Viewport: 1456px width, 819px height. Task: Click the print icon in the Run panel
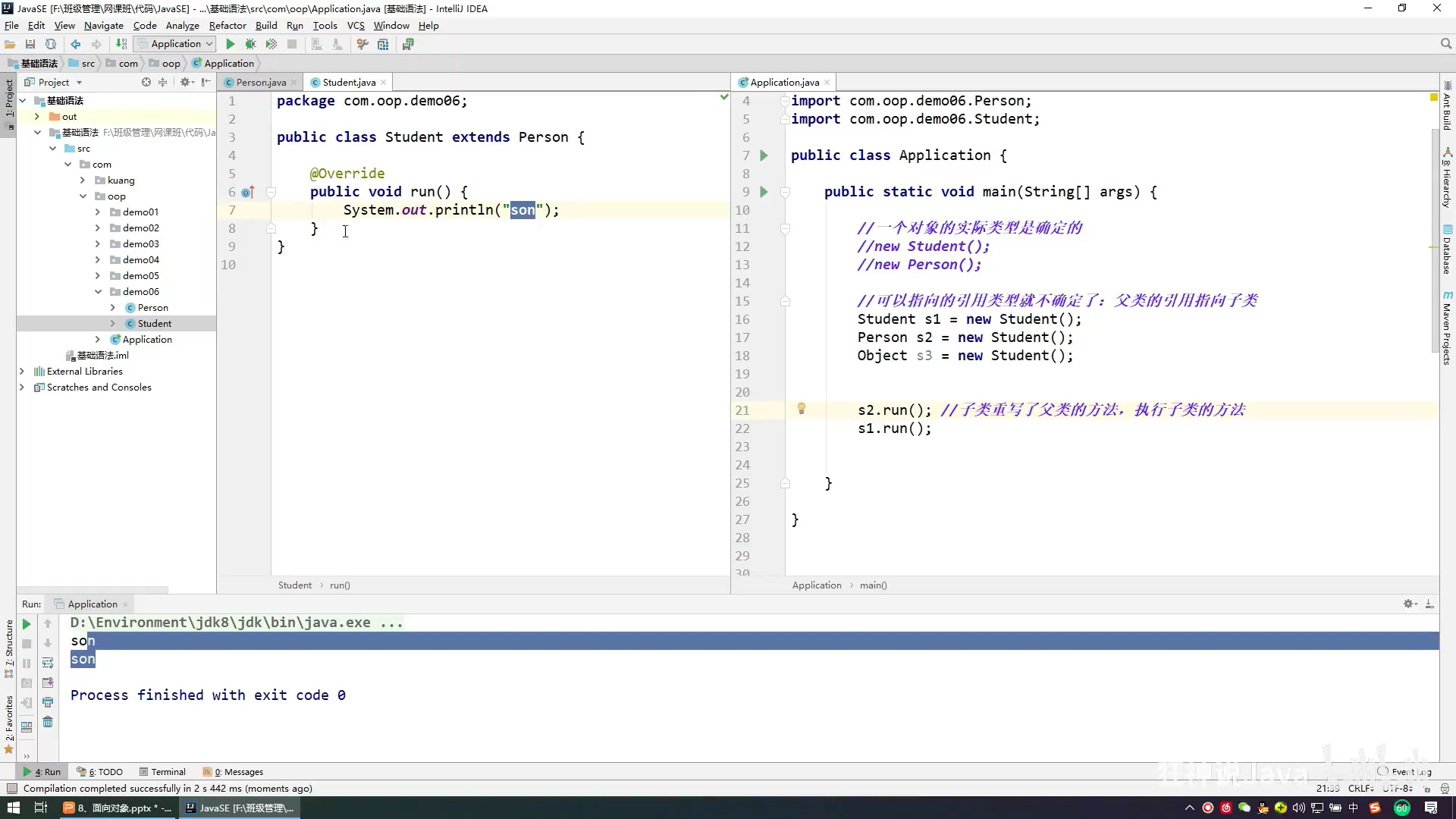point(48,702)
